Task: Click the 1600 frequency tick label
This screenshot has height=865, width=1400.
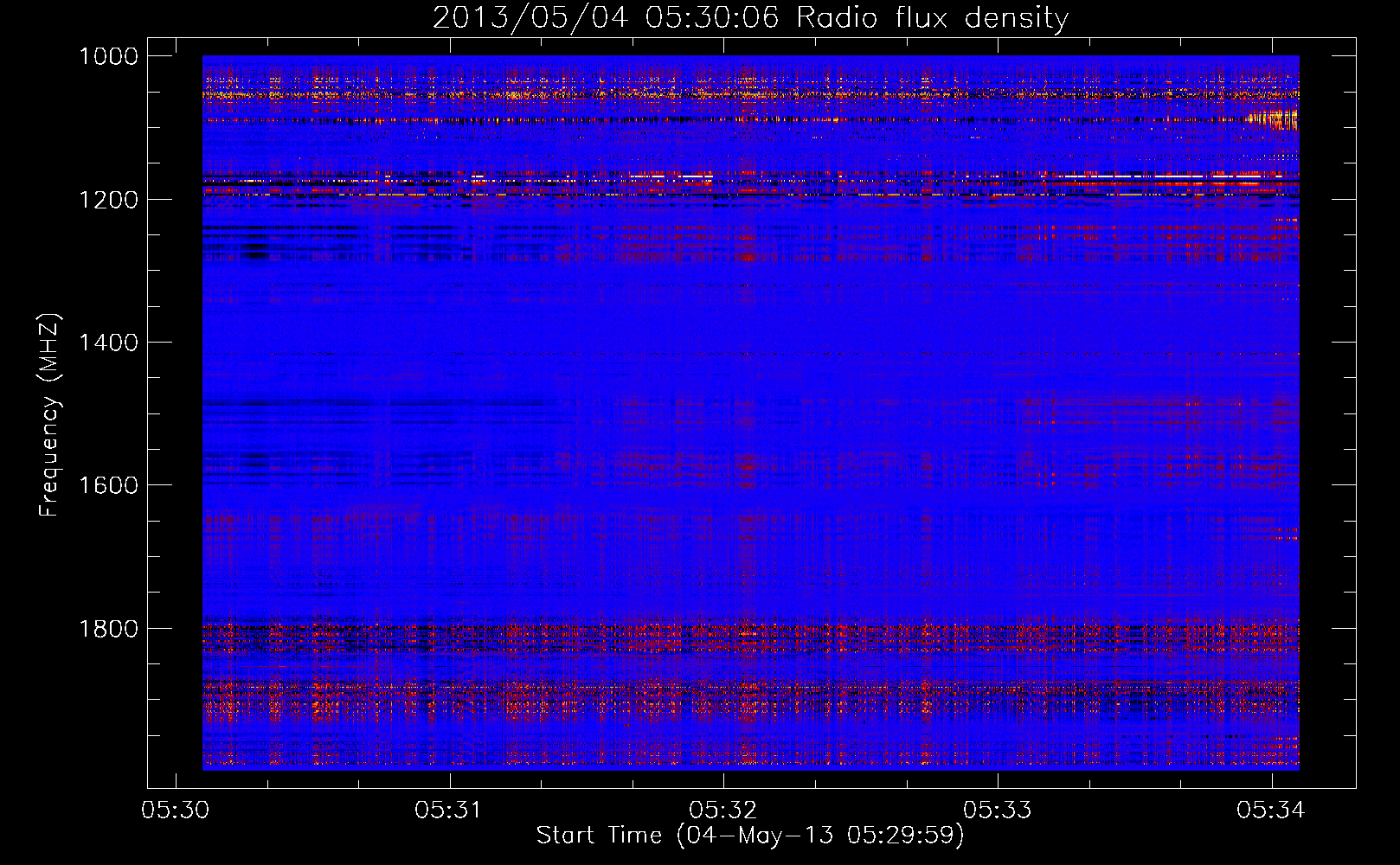Action: 108,485
